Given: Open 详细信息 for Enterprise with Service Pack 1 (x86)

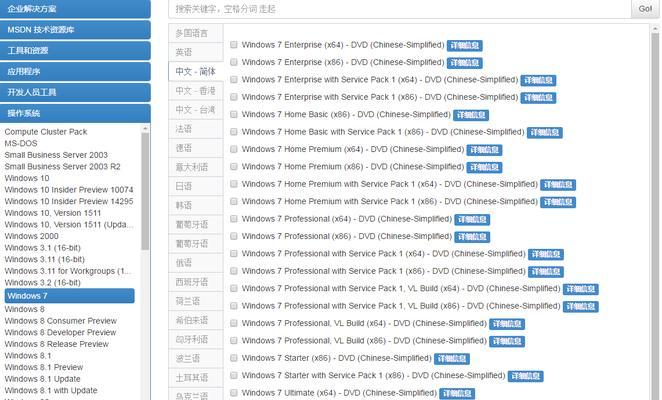Looking at the screenshot, I should pyautogui.click(x=538, y=98).
